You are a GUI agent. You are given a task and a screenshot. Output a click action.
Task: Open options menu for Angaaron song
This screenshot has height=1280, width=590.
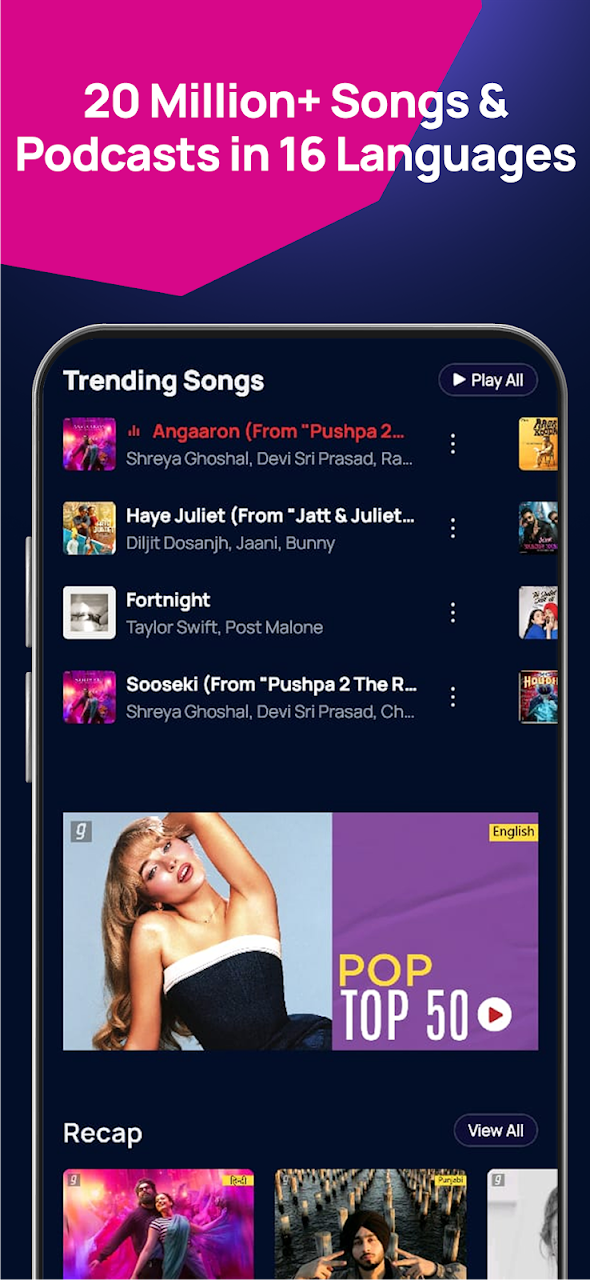(x=453, y=444)
